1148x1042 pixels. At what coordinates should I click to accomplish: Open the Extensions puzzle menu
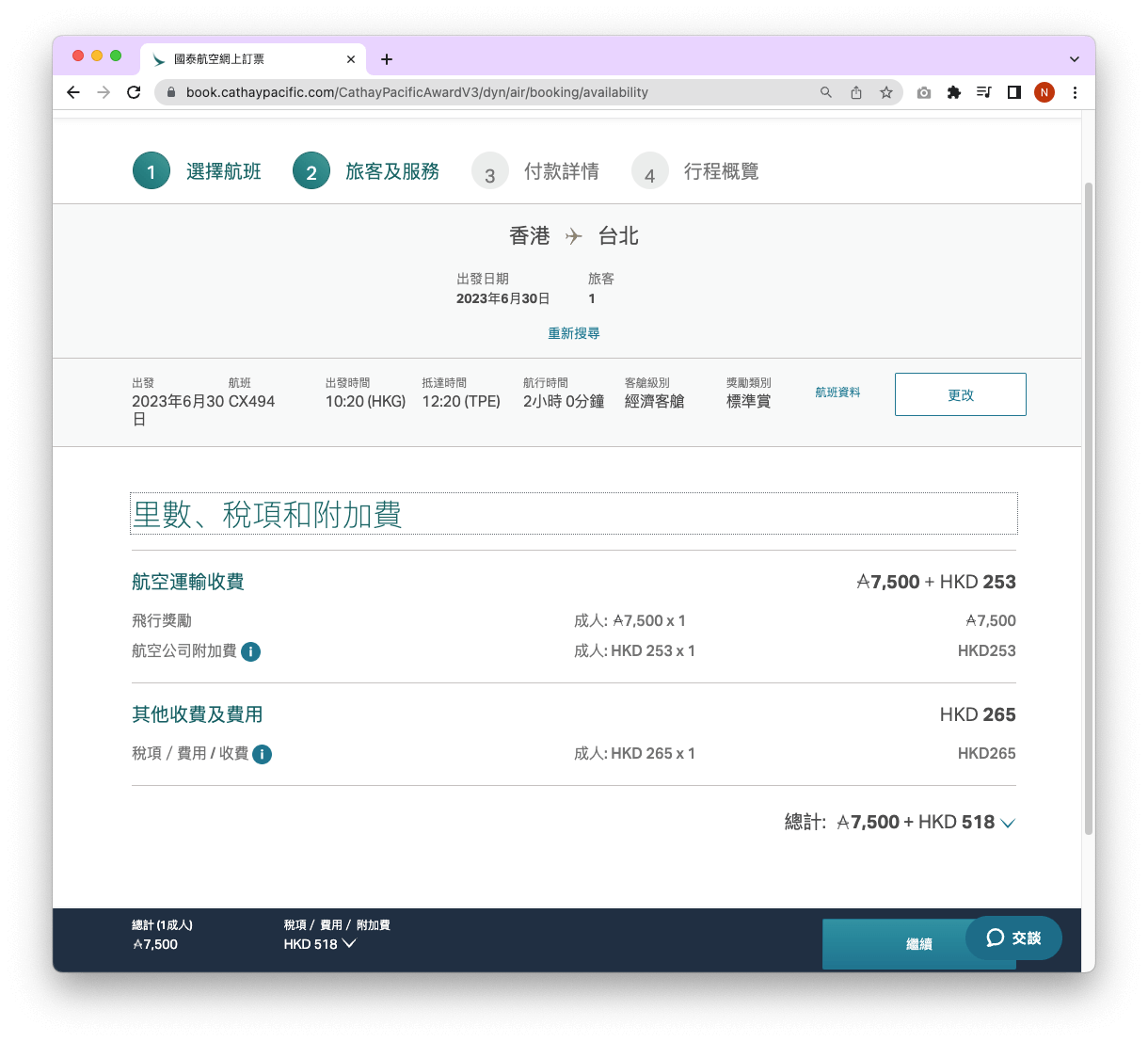pos(954,92)
